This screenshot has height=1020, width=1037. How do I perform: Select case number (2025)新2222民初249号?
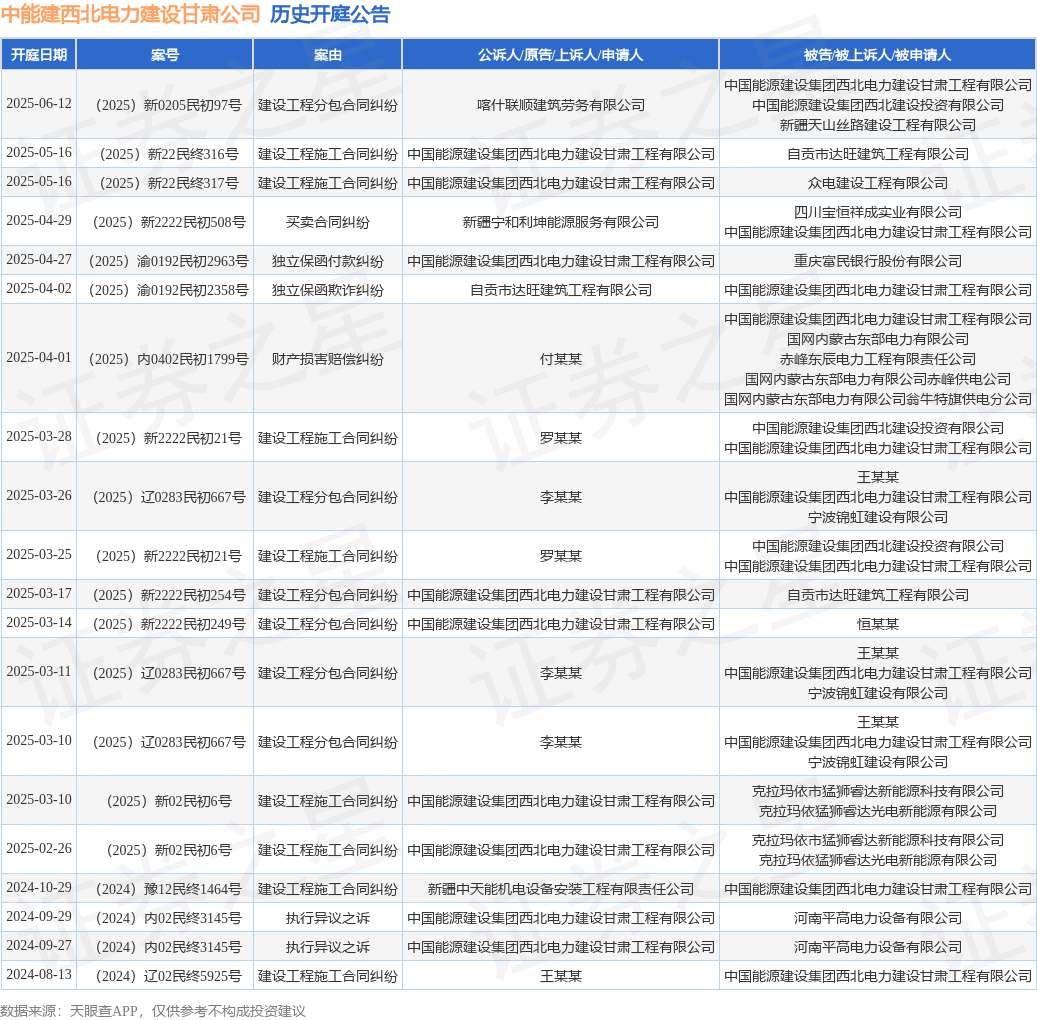(165, 624)
